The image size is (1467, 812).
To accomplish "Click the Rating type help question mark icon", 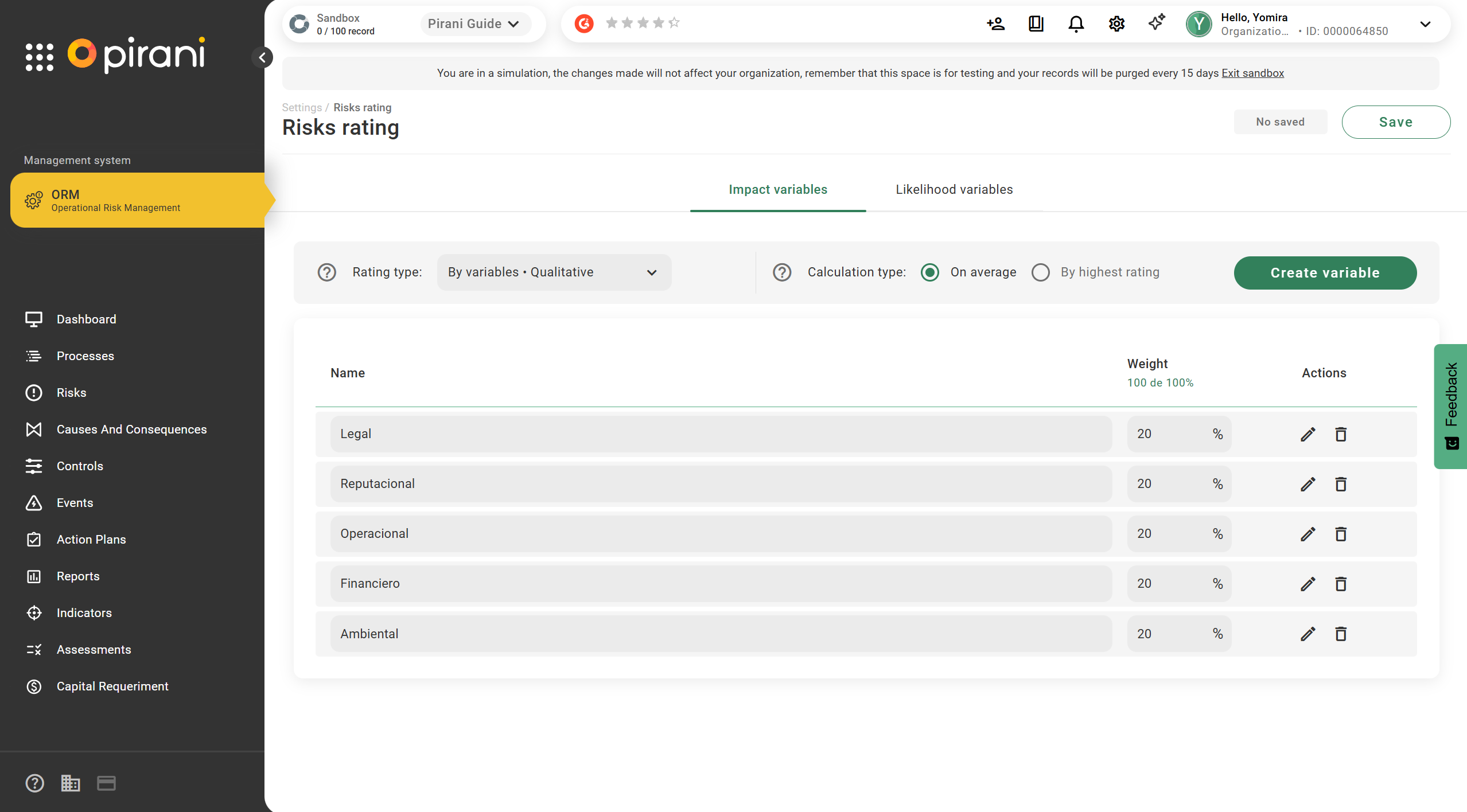I will (x=327, y=272).
